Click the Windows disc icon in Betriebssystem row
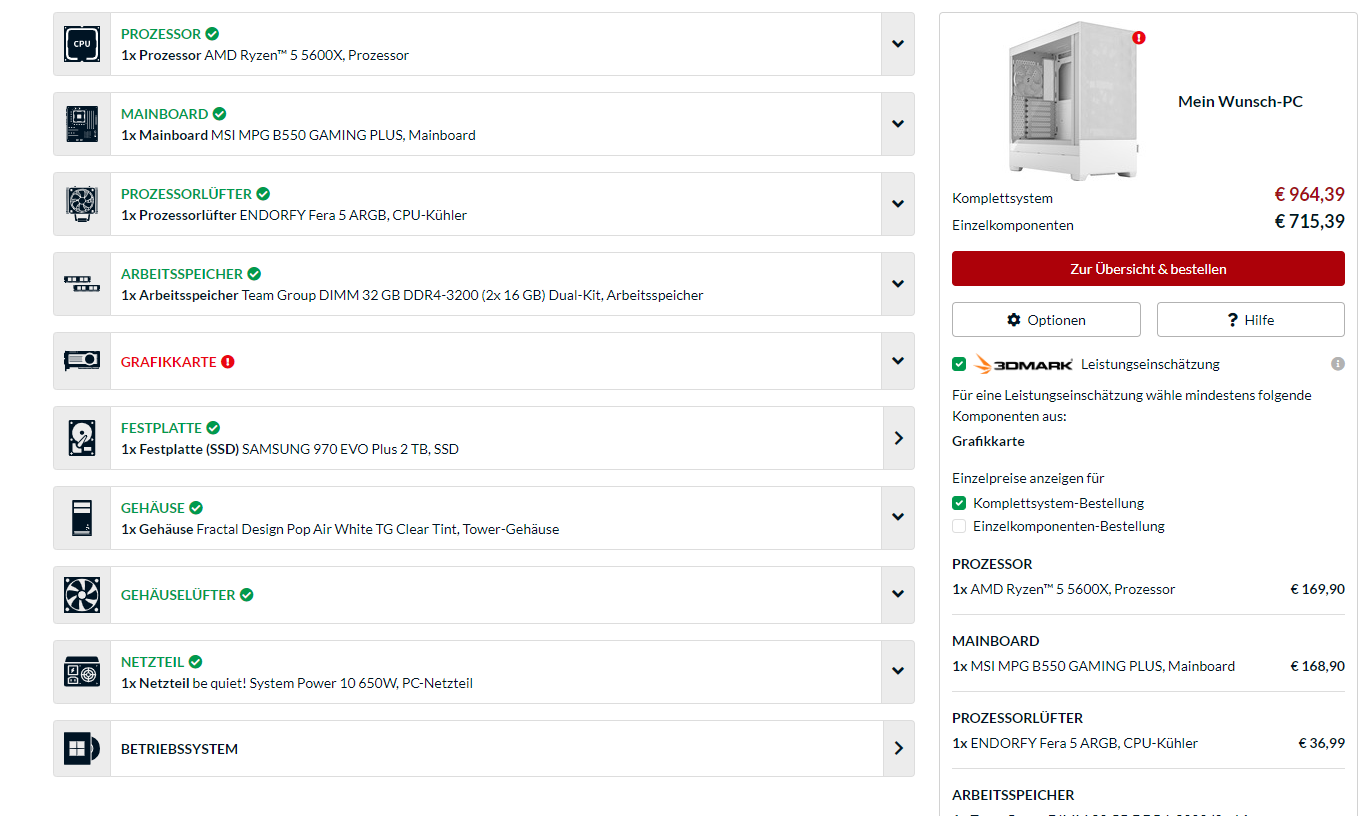The width and height of the screenshot is (1372, 816). click(x=82, y=749)
